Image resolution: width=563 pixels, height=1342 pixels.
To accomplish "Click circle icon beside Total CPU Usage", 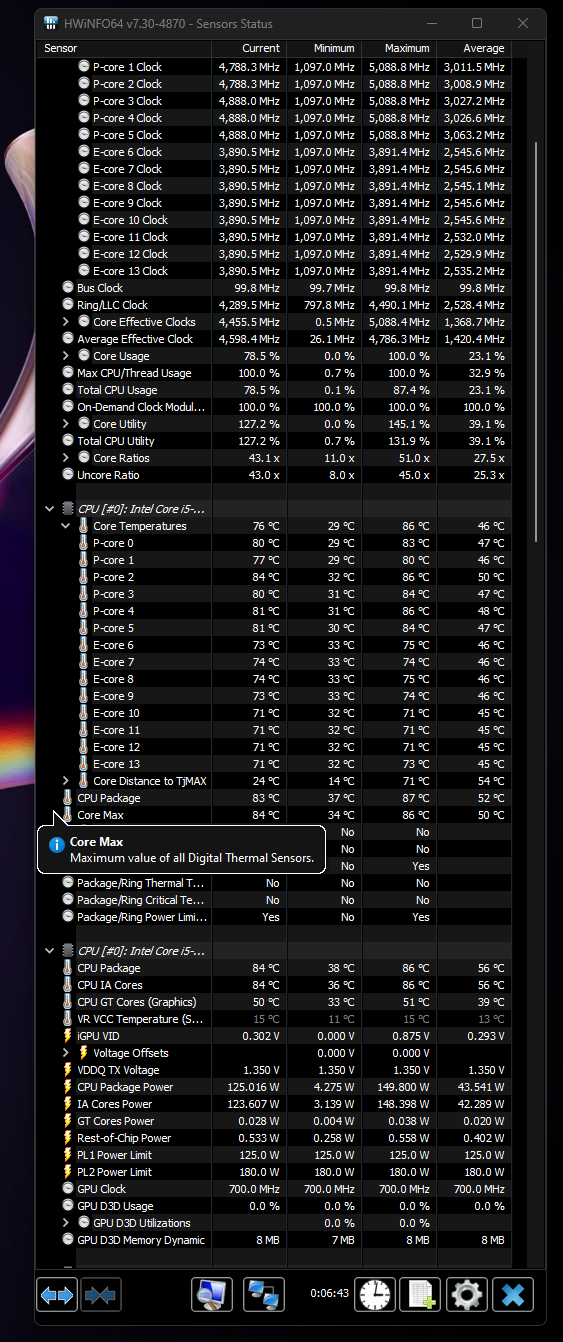I will click(68, 390).
